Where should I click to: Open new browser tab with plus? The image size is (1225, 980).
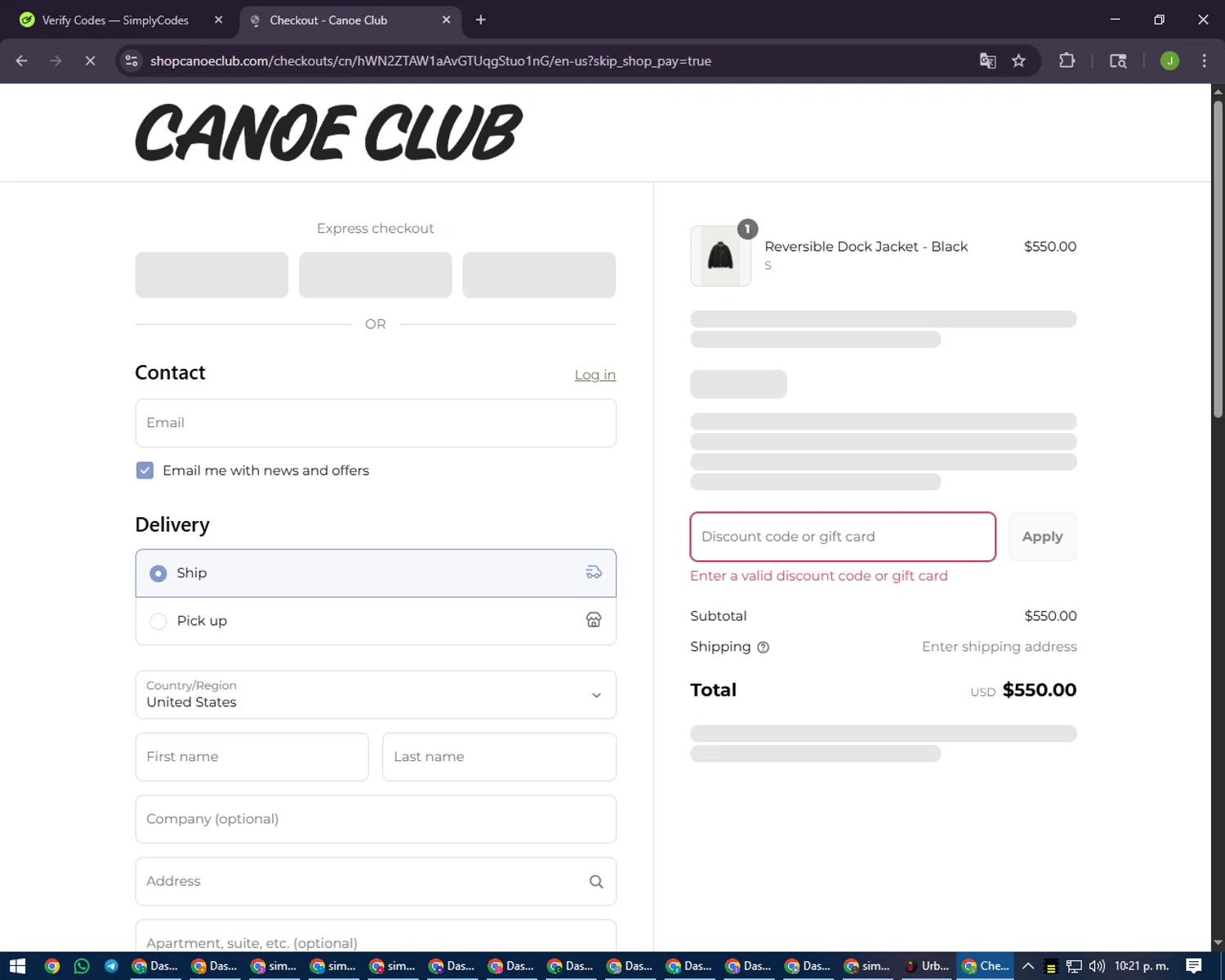click(x=480, y=20)
